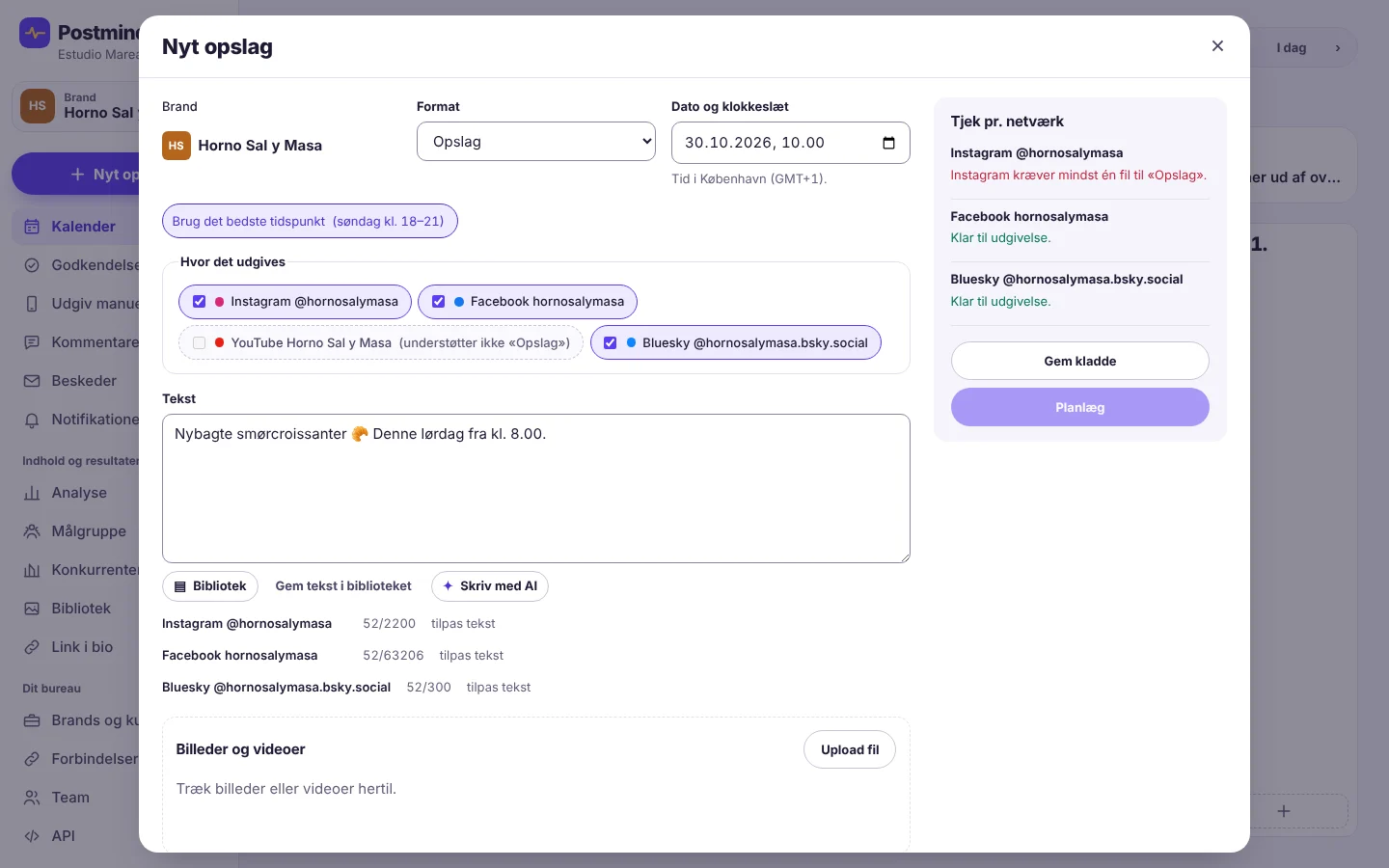1389x868 pixels.
Task: Click the Link i bio icon
Action: coord(32,647)
